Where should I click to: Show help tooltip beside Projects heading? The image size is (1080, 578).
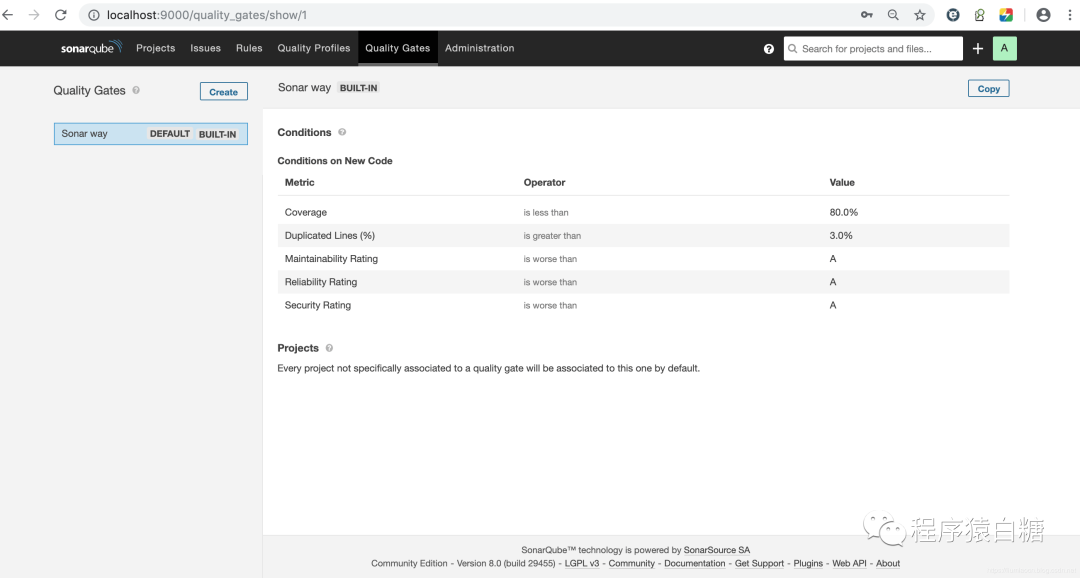[x=329, y=348]
